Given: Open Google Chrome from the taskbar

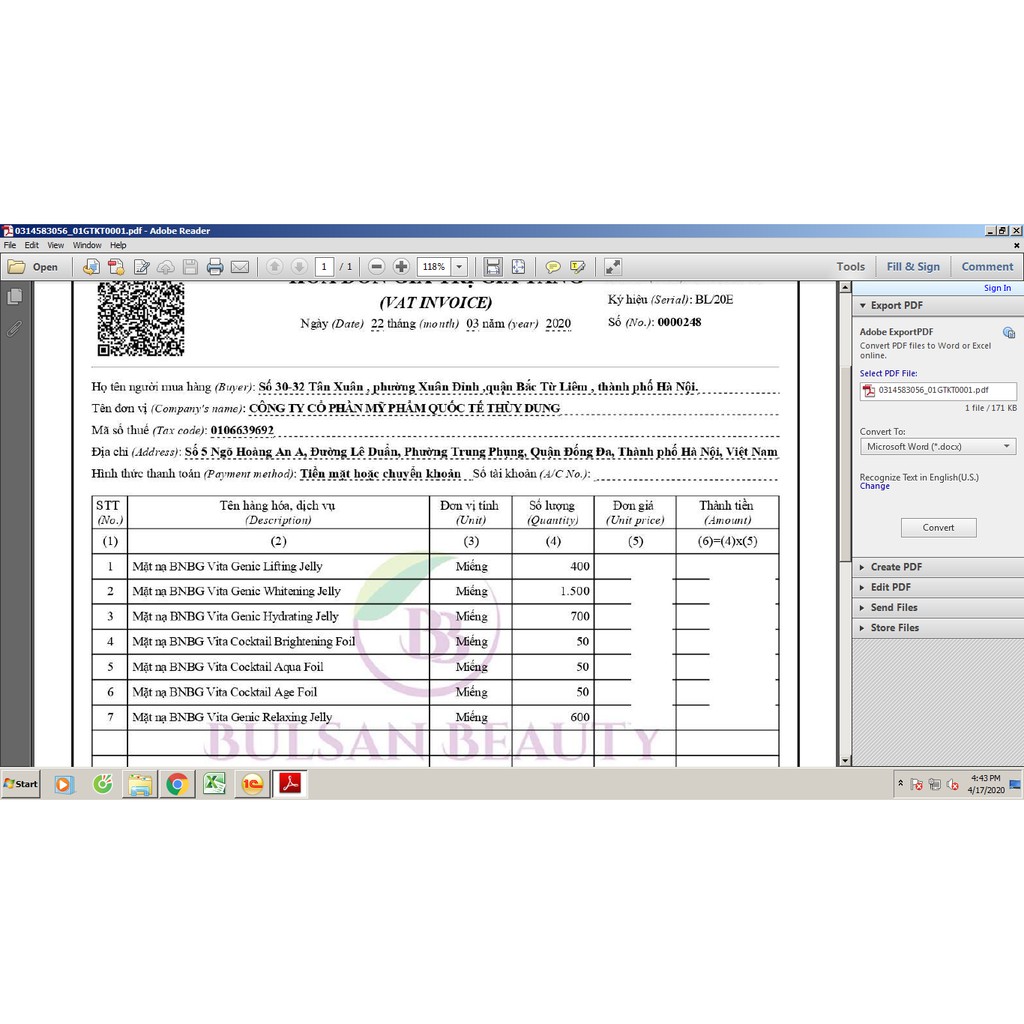Looking at the screenshot, I should click(177, 784).
